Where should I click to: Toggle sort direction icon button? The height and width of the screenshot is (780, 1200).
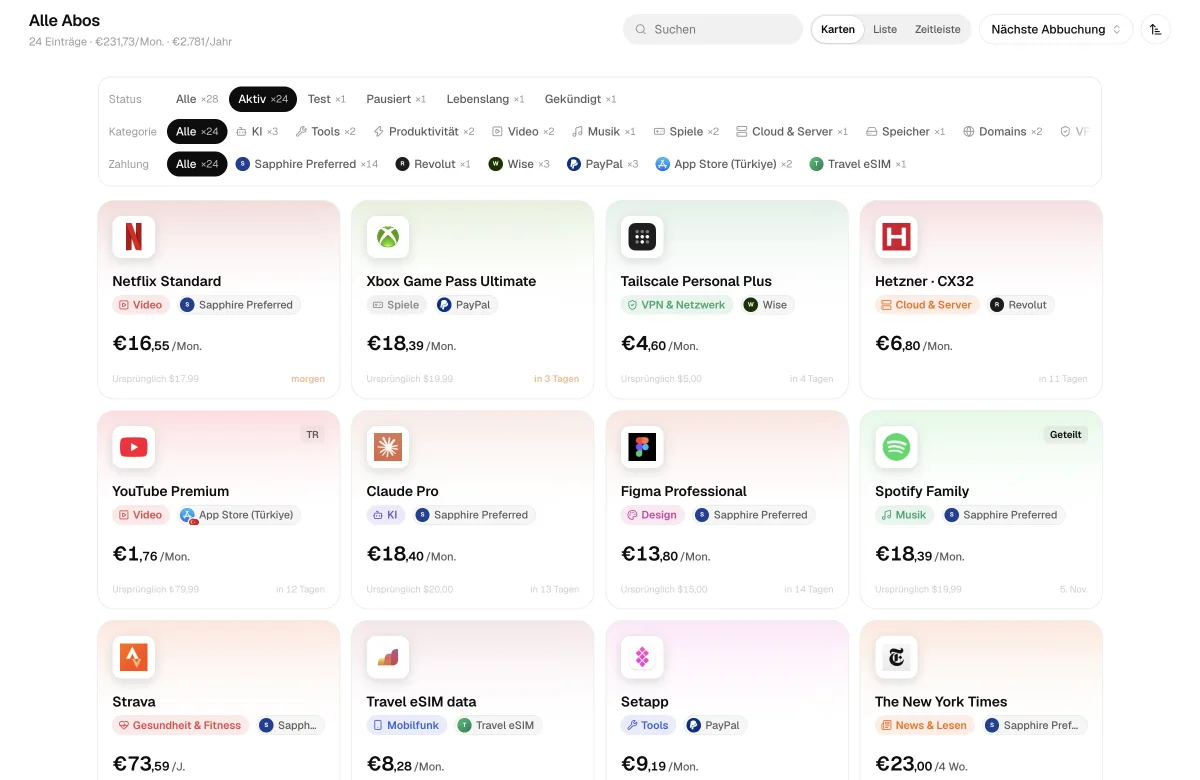pos(1155,29)
